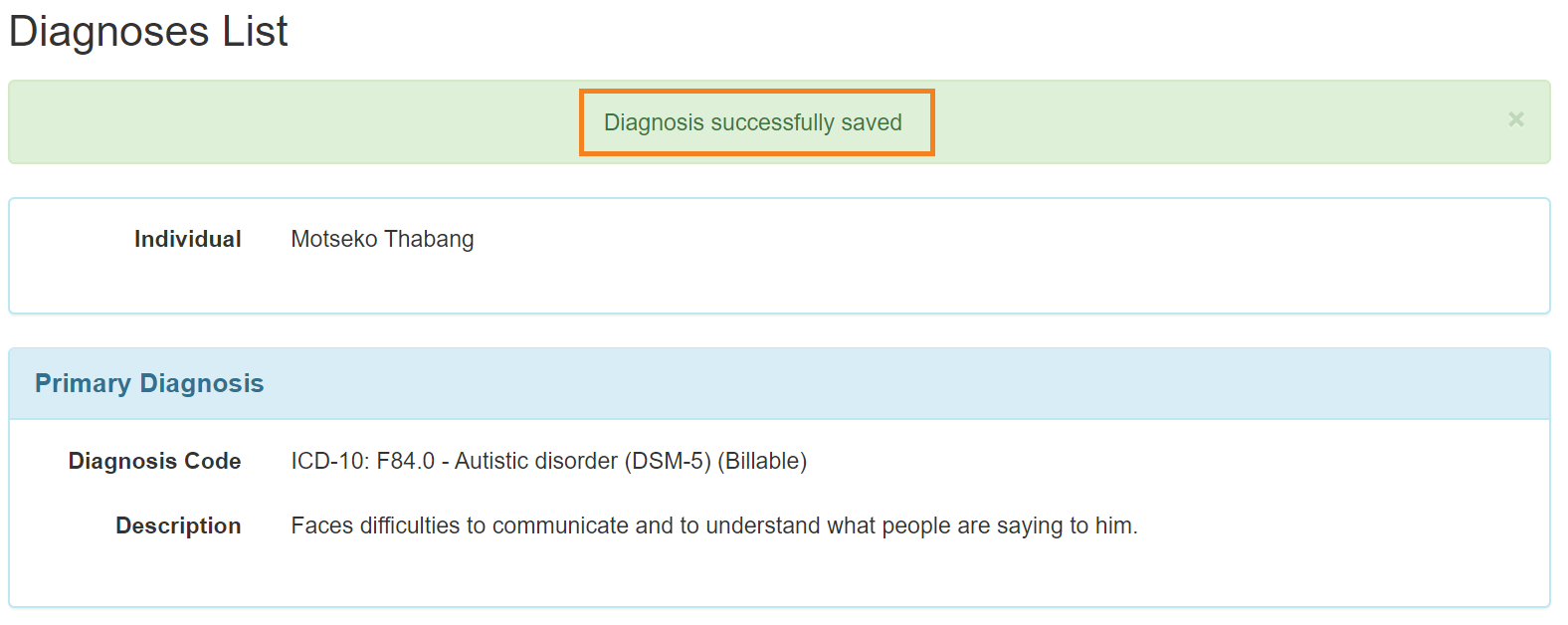1568x625 pixels.
Task: Click the first name "Motseko"
Action: 334,239
